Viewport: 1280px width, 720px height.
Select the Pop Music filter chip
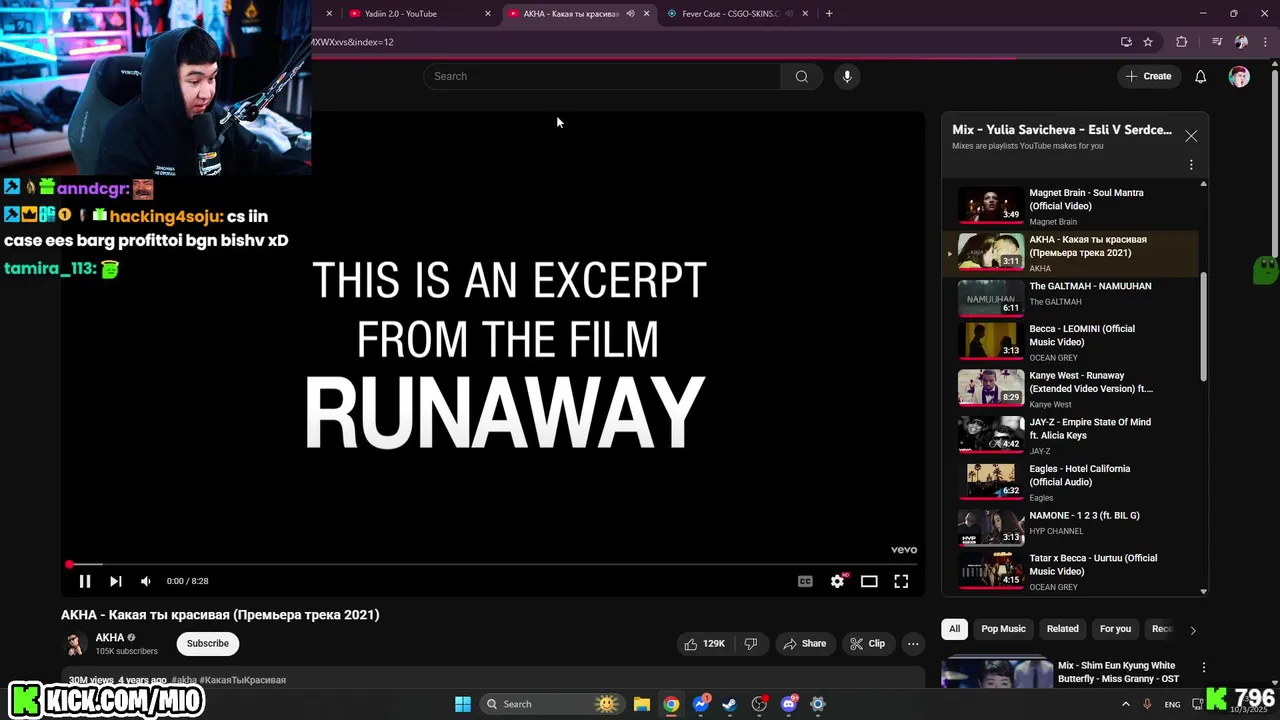pos(1003,629)
